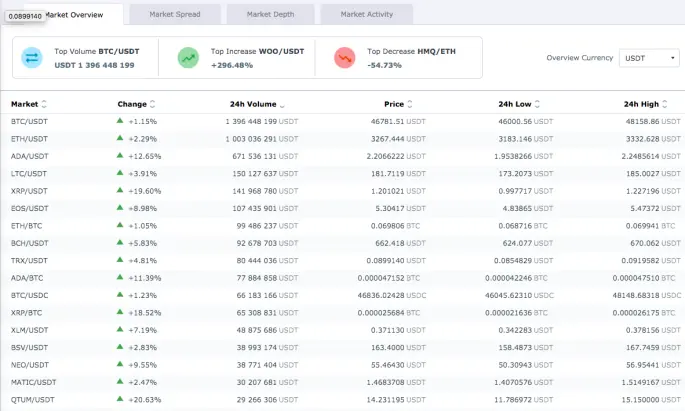685x411 pixels.
Task: Open Top Increase WOO/USDT pair link
Action: click(281, 51)
